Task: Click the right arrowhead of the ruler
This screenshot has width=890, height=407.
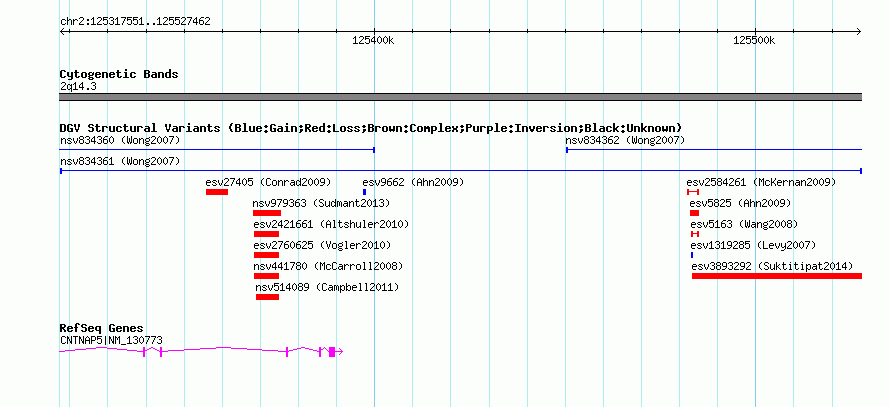Action: (859, 31)
